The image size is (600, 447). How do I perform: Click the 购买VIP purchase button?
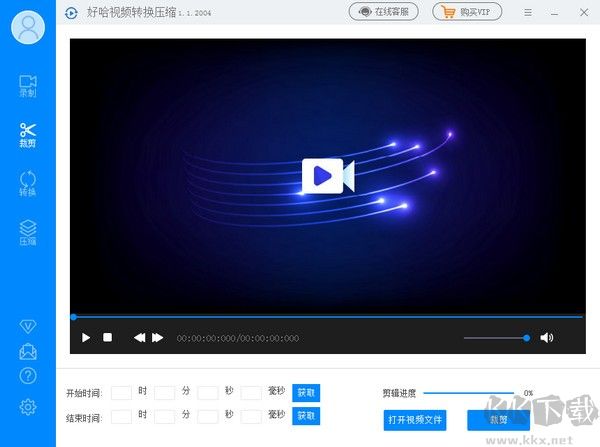[467, 12]
